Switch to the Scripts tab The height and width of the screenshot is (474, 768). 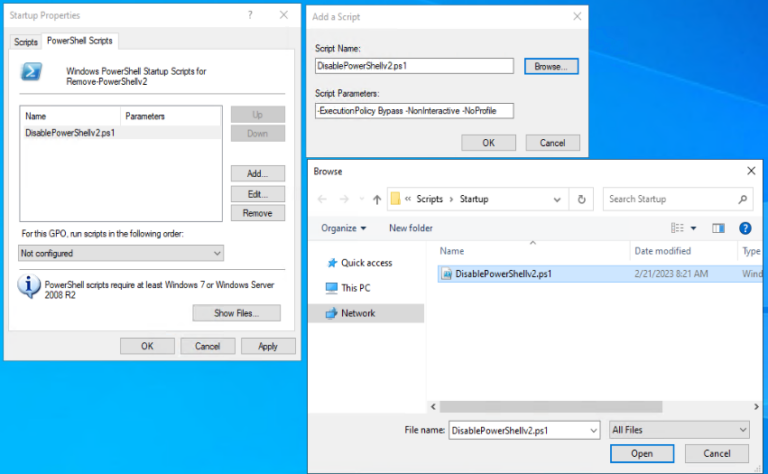(26, 42)
